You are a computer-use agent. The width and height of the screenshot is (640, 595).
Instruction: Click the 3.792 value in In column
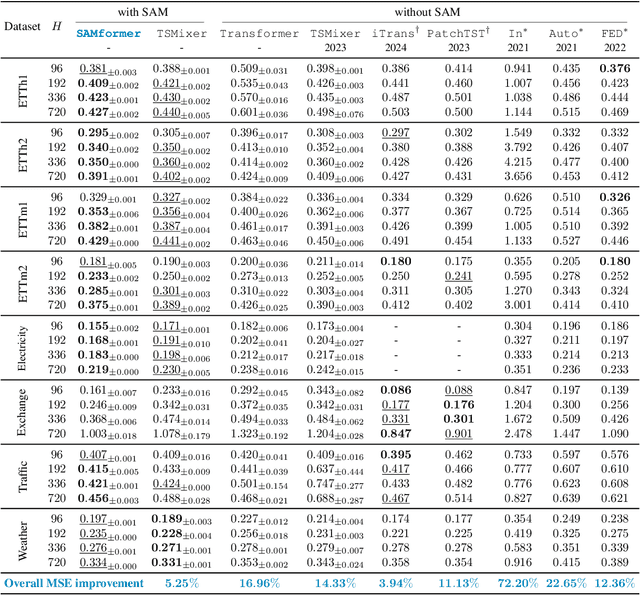(x=518, y=147)
